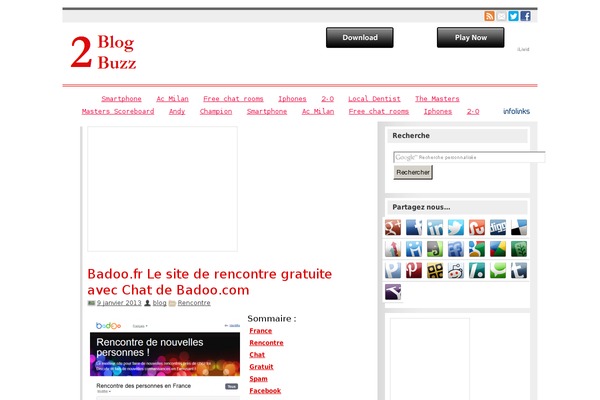Open Rencontre category link beside folder icon
This screenshot has height=400, width=600.
(x=194, y=303)
